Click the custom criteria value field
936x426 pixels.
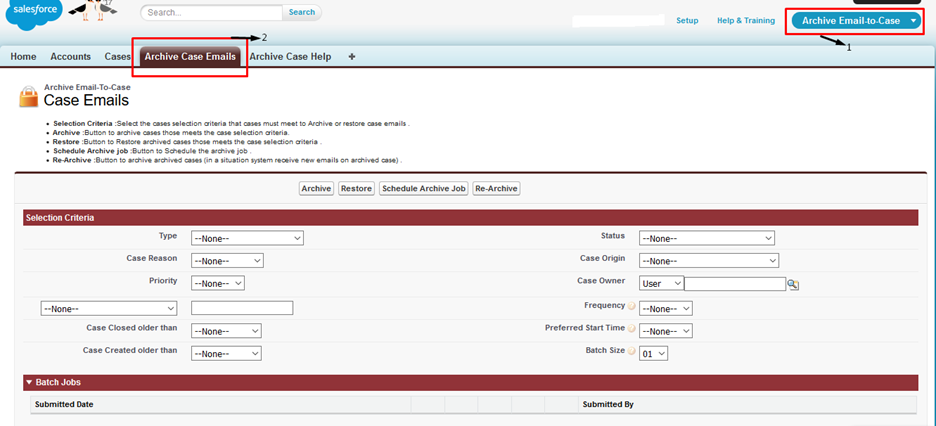pyautogui.click(x=242, y=308)
